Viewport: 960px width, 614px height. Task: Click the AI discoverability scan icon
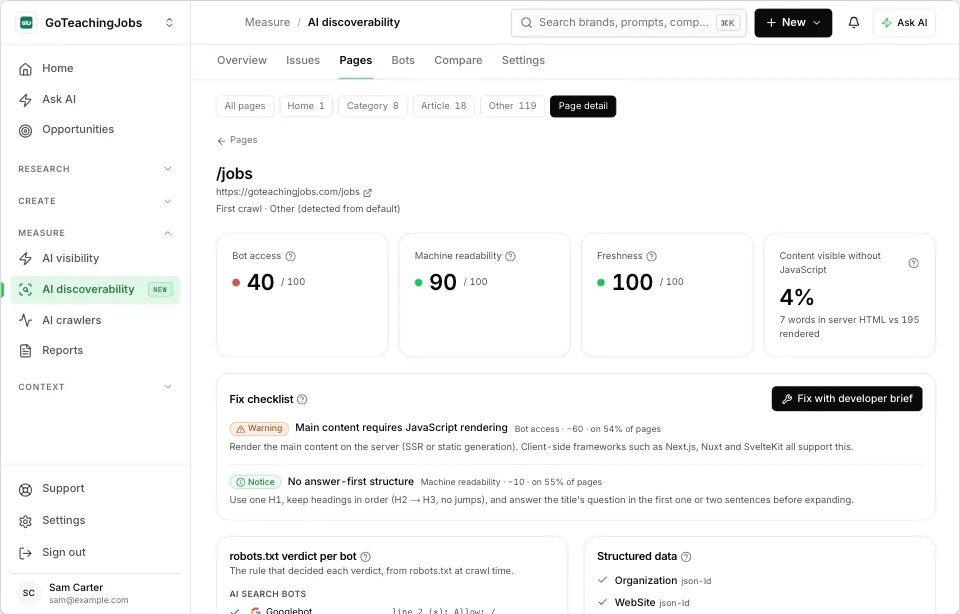click(25, 290)
